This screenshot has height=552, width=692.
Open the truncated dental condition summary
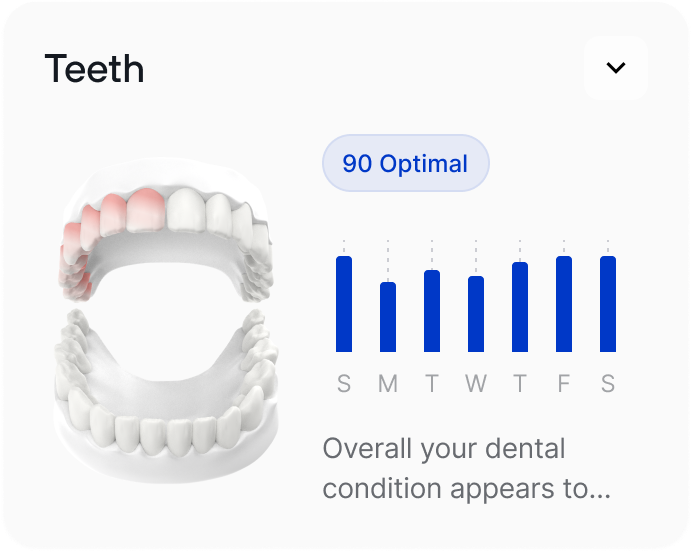[x=466, y=469]
